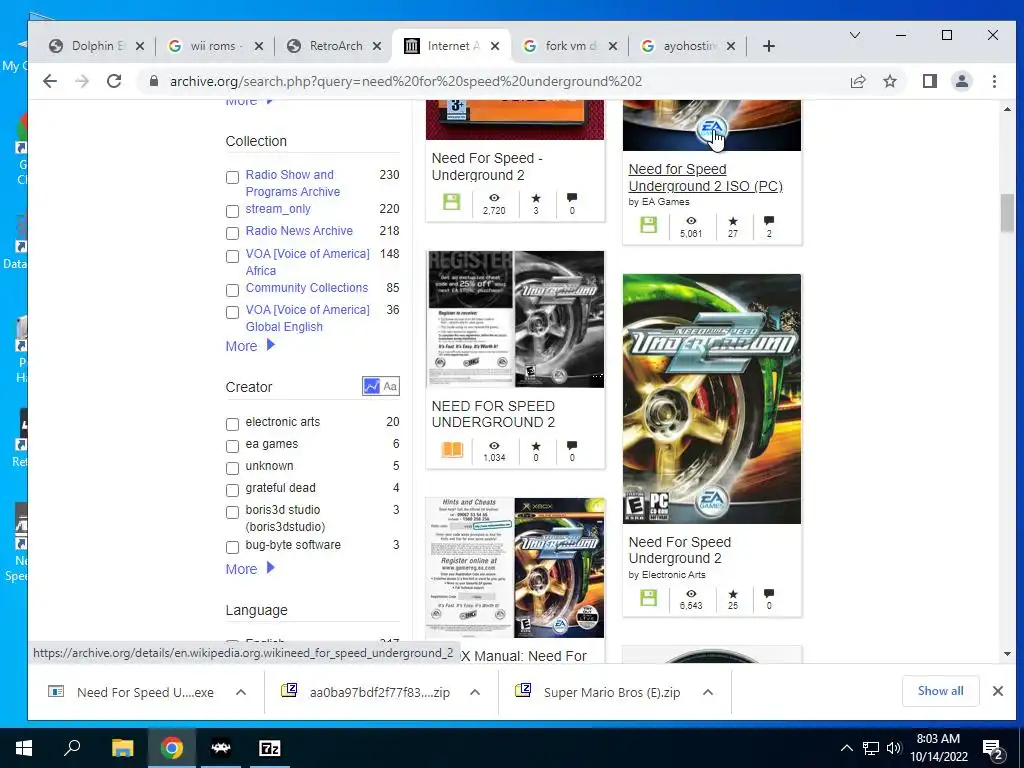The height and width of the screenshot is (768, 1024).
Task: Open Chrome's three-dot menu
Action: [x=994, y=81]
